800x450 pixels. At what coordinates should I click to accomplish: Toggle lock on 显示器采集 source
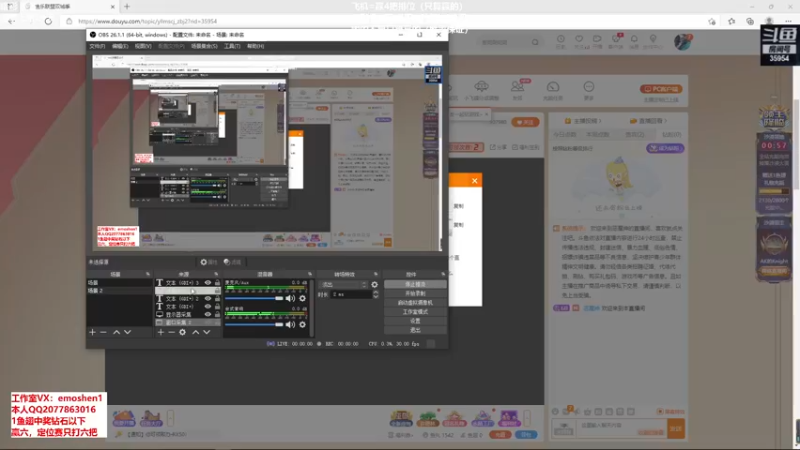[217, 315]
